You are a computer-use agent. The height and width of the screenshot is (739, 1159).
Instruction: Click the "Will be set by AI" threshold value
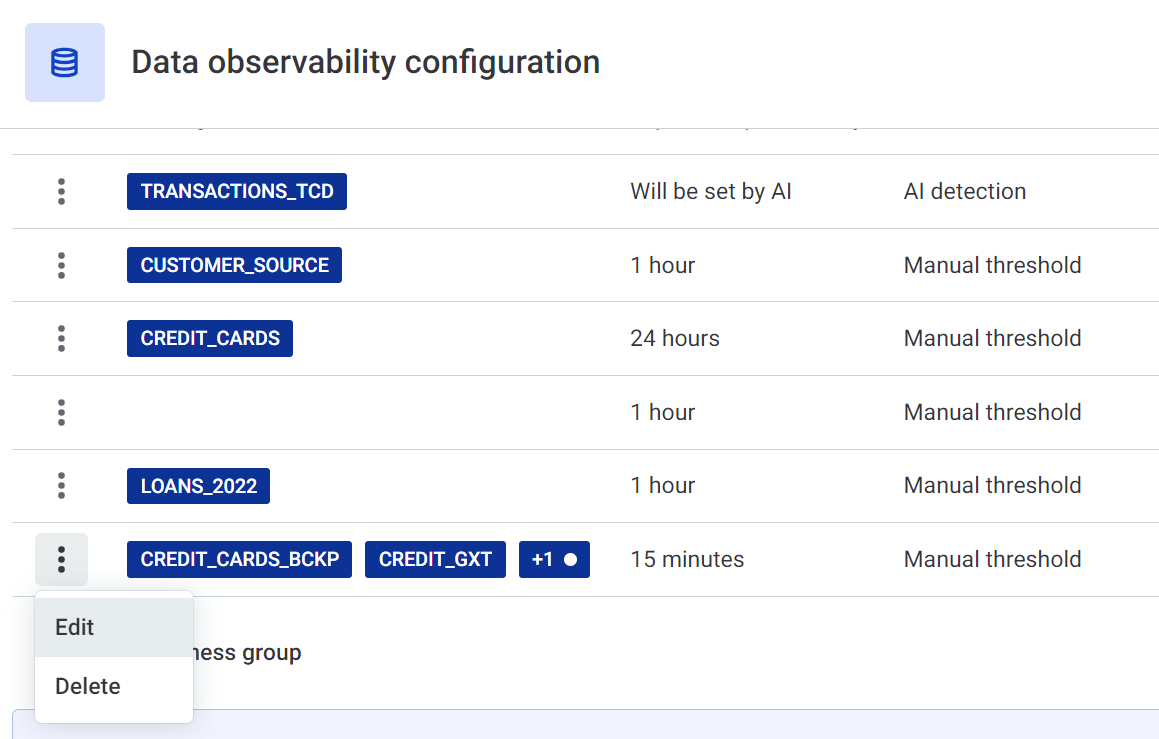710,191
